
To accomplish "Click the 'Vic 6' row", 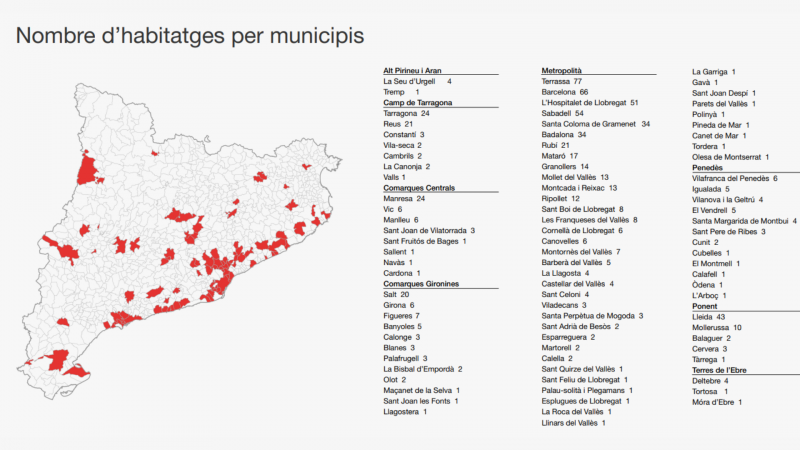I will point(393,209).
